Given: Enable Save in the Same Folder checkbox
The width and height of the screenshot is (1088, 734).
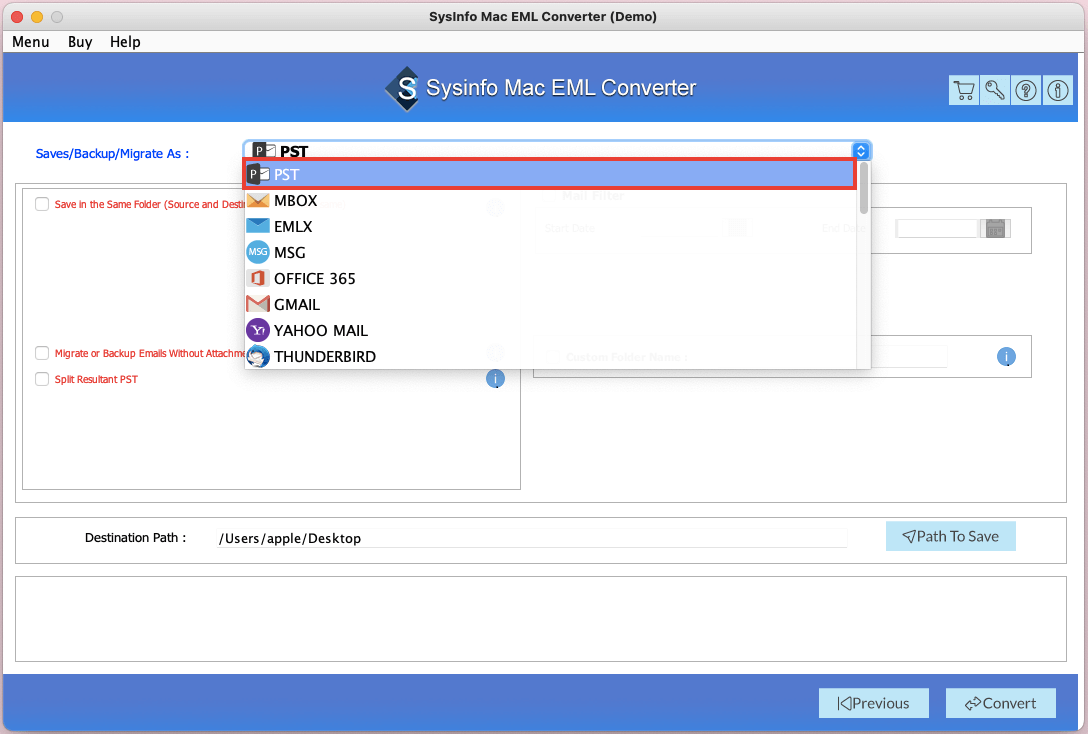Looking at the screenshot, I should pos(42,204).
